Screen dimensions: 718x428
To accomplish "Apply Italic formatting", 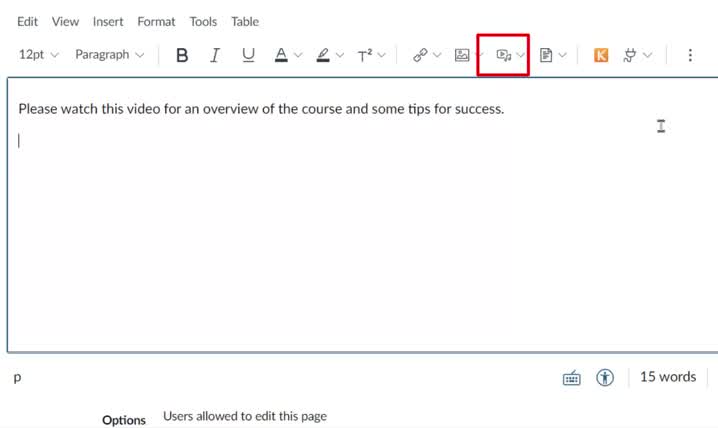I will pos(215,55).
